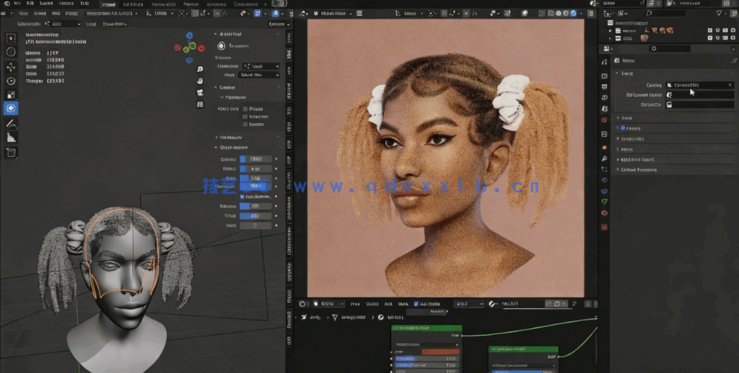Select the Measure ruler tool
Viewport: 739px width, 373px height.
tap(11, 138)
